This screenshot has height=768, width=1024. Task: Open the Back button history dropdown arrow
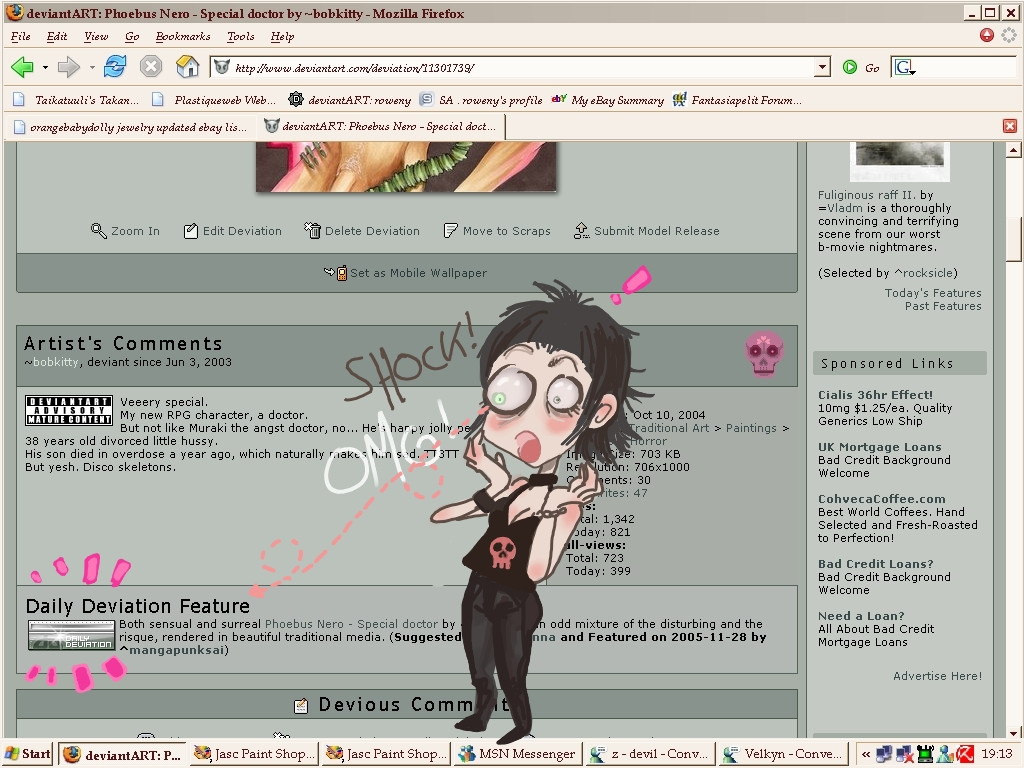point(45,67)
